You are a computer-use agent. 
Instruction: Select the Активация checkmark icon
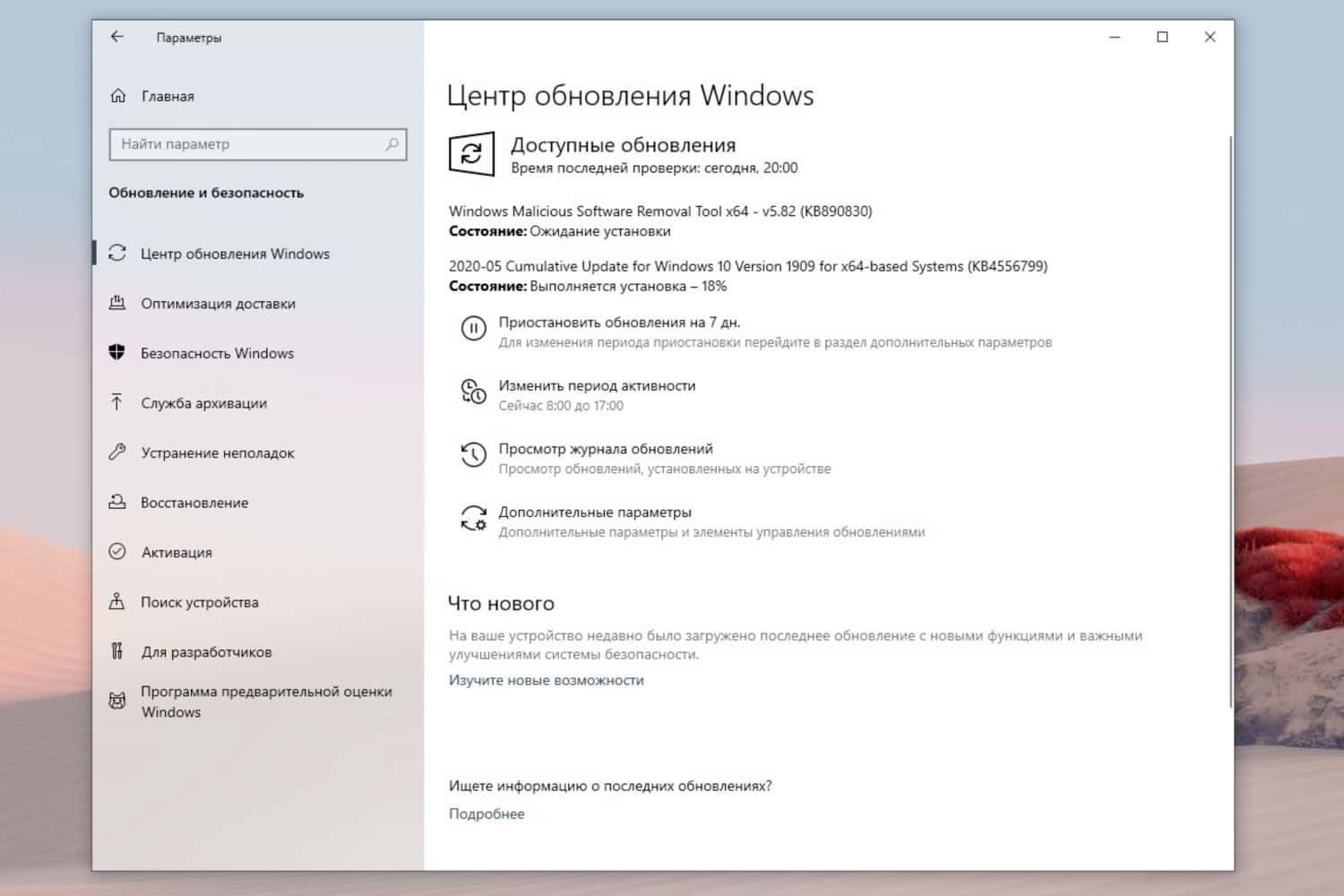(117, 552)
